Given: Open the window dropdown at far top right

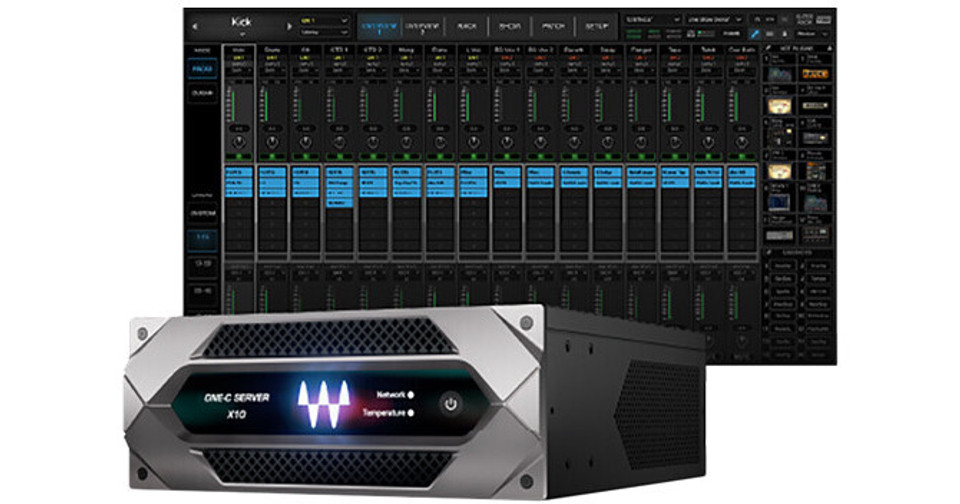Looking at the screenshot, I should pyautogui.click(x=813, y=34).
